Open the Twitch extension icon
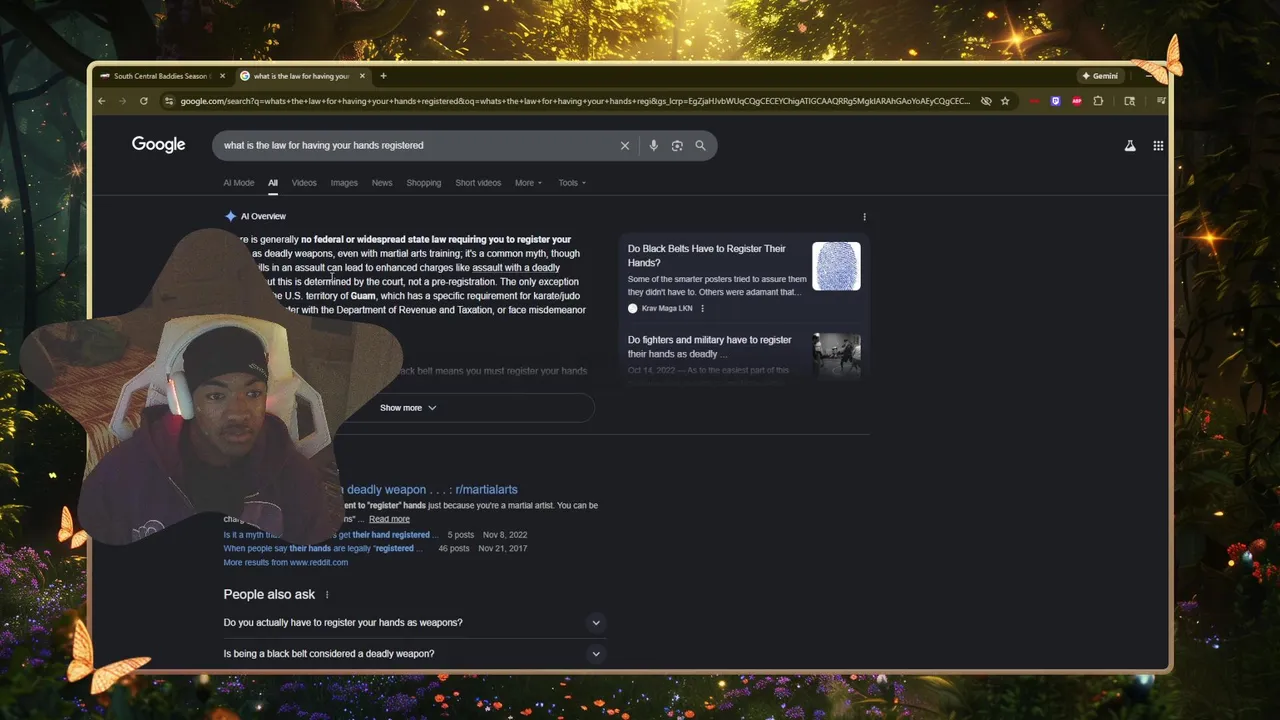Image resolution: width=1280 pixels, height=720 pixels. click(x=1055, y=101)
